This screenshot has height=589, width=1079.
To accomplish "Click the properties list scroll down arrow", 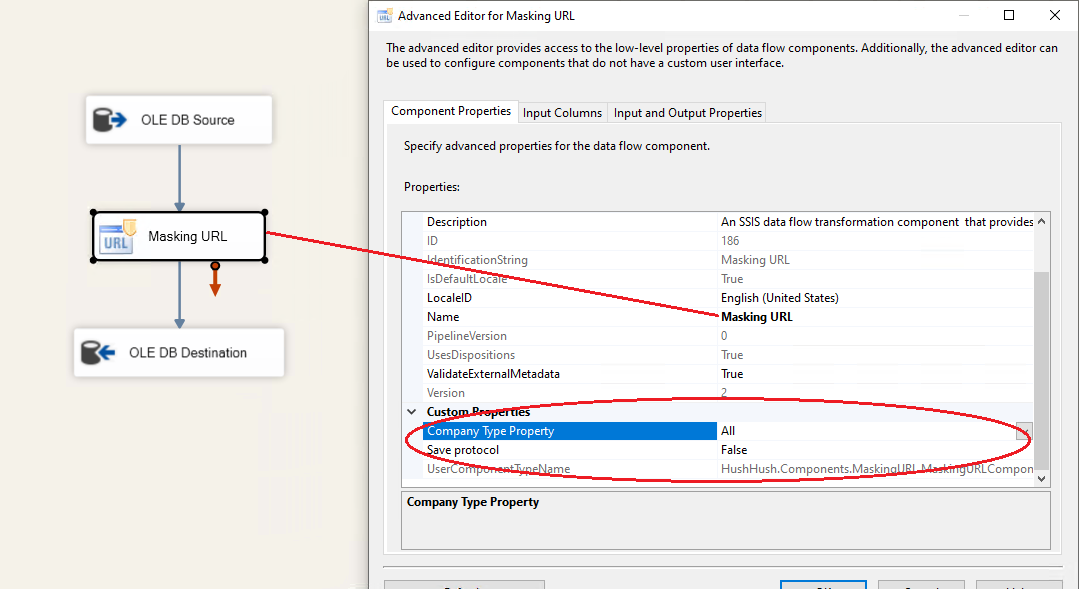I will (x=1041, y=479).
